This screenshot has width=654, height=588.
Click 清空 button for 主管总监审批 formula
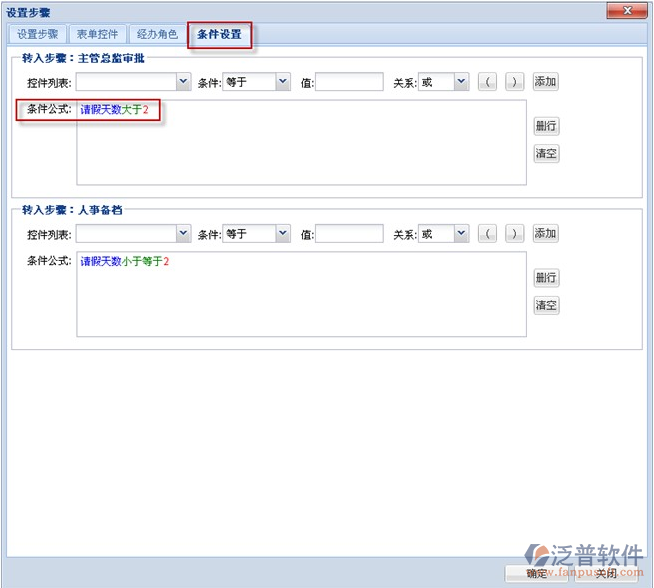[x=545, y=154]
